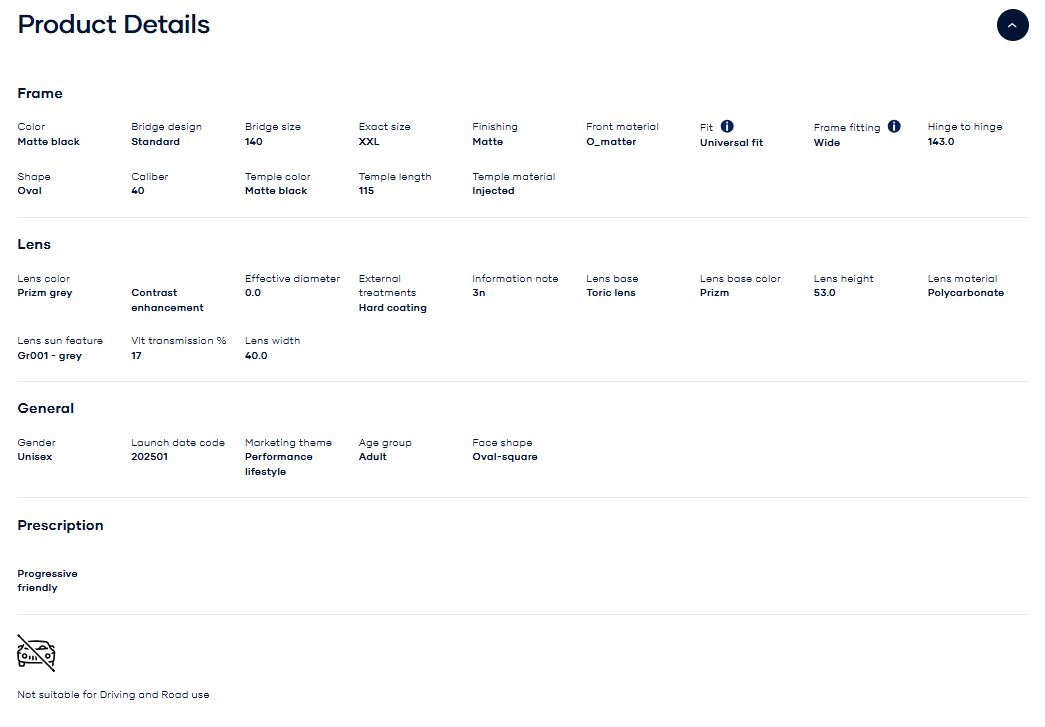Viewport: 1045px width, 727px height.
Task: Click the General section heading
Action: (46, 408)
